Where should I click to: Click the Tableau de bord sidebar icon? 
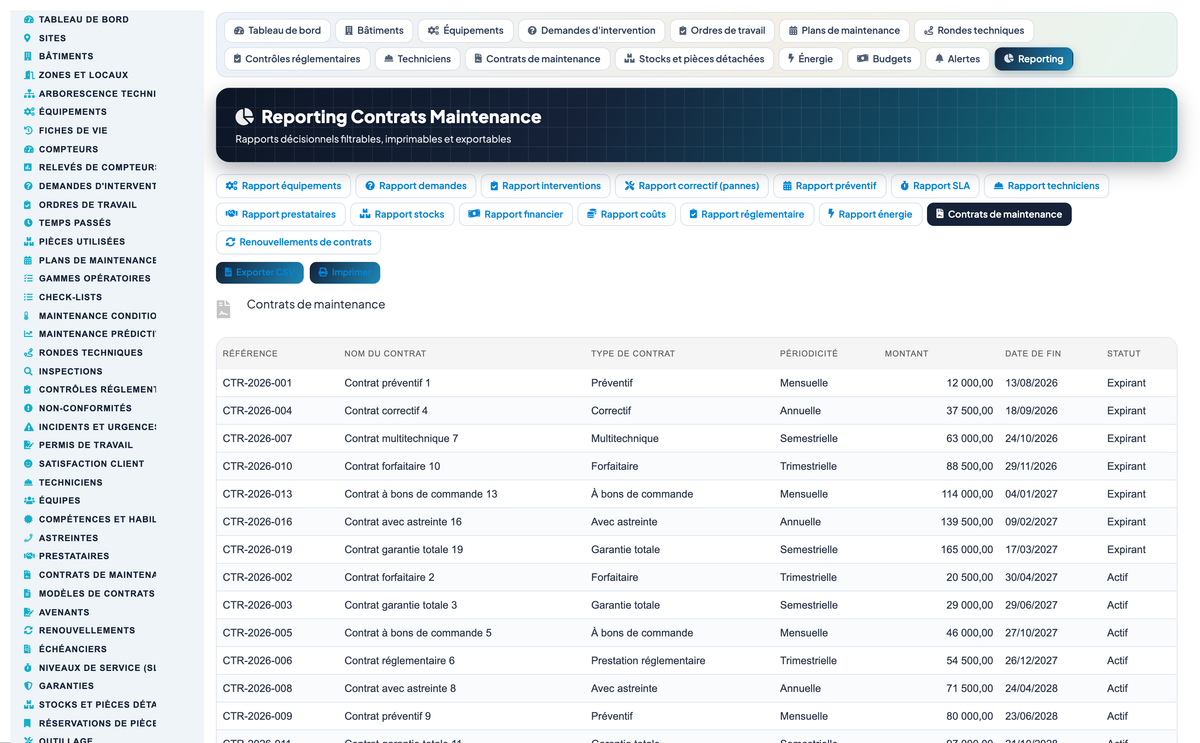point(28,19)
